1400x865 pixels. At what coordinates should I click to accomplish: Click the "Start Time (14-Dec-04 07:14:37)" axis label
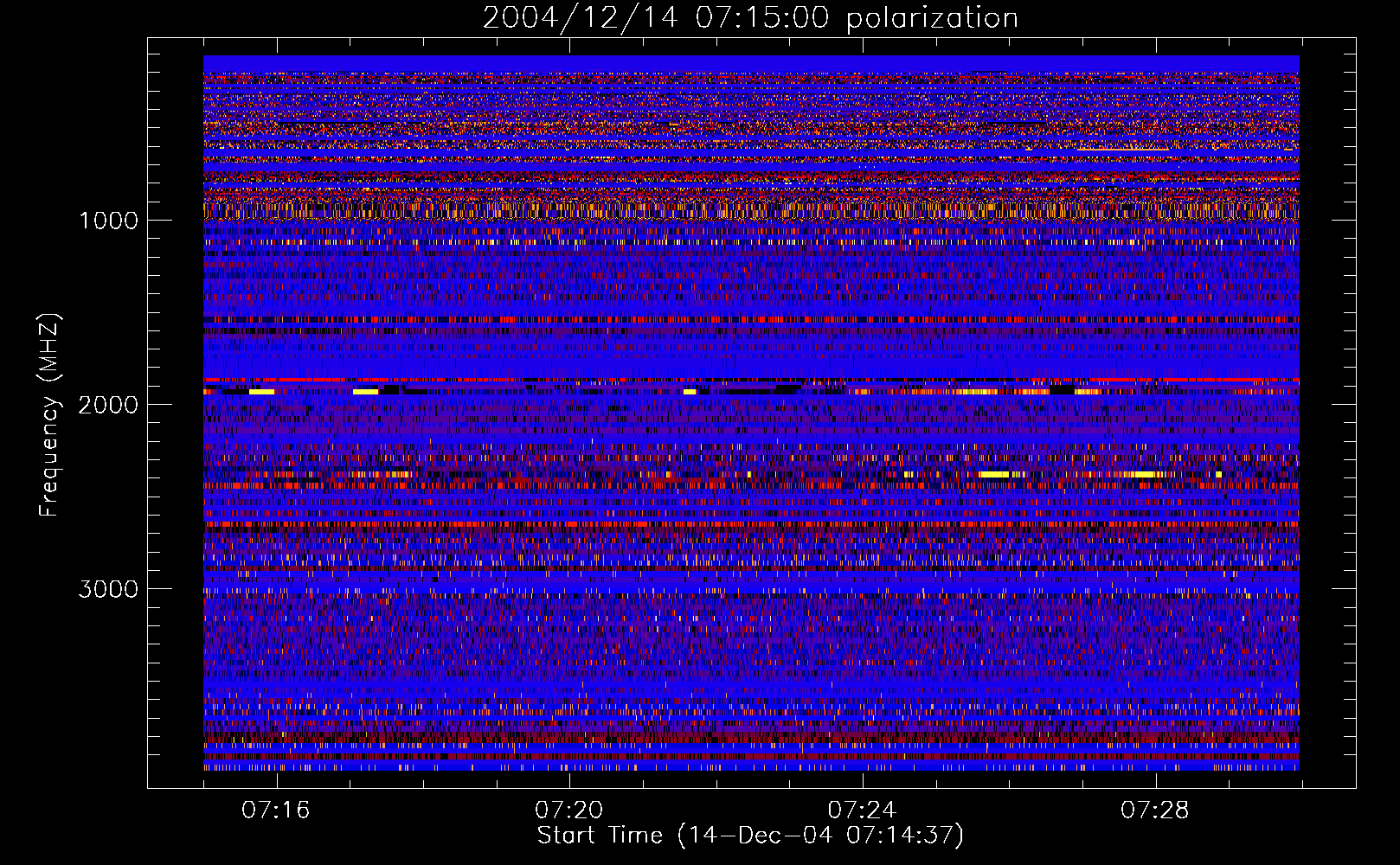pos(750,836)
